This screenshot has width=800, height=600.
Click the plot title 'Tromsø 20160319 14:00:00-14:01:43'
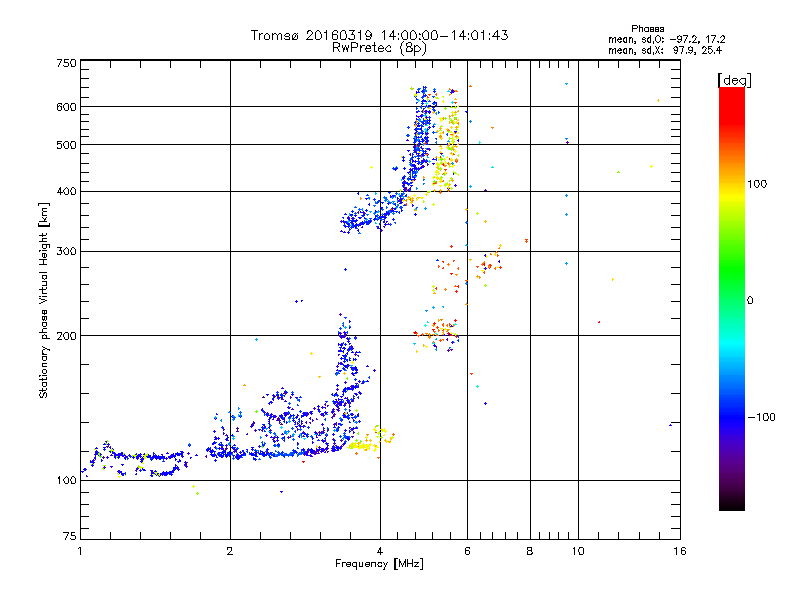pyautogui.click(x=379, y=35)
